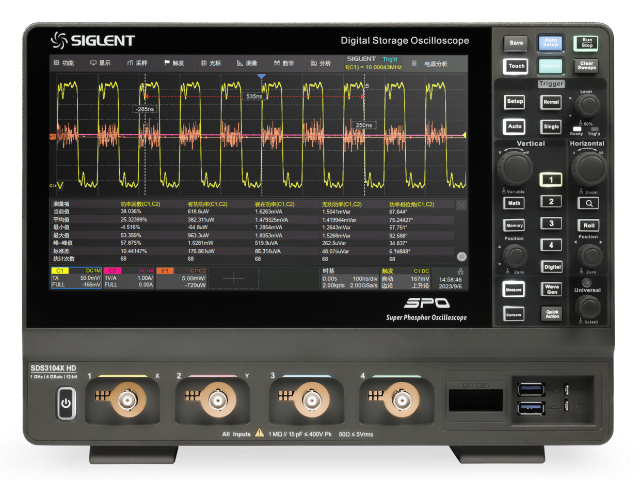Toggle the Roll mode button
The height and width of the screenshot is (480, 640).
pos(589,225)
